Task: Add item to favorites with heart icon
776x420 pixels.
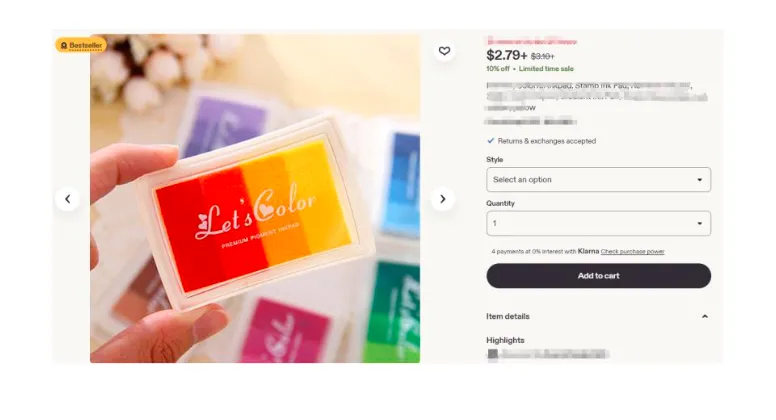Action: tap(444, 51)
